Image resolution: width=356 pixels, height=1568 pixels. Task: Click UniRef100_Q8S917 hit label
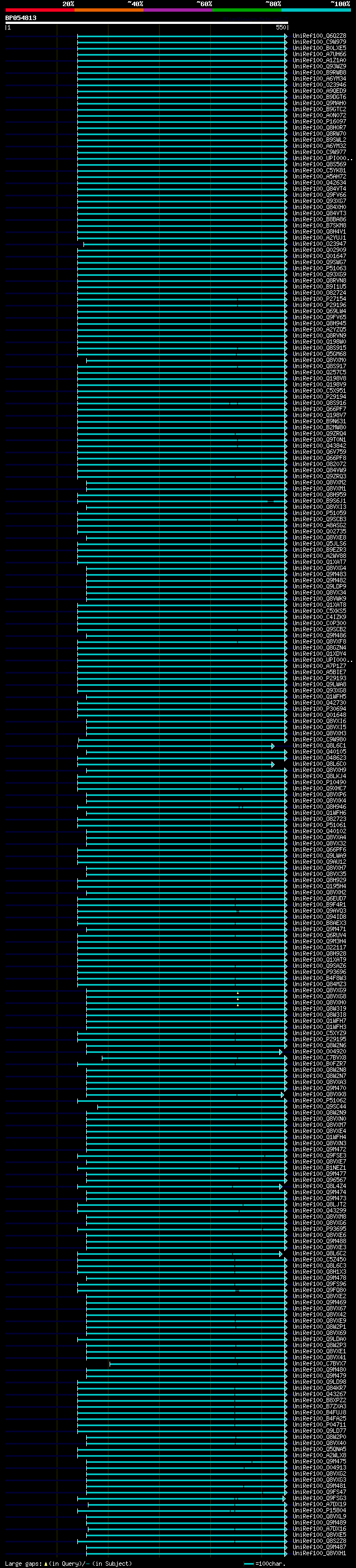319,367
